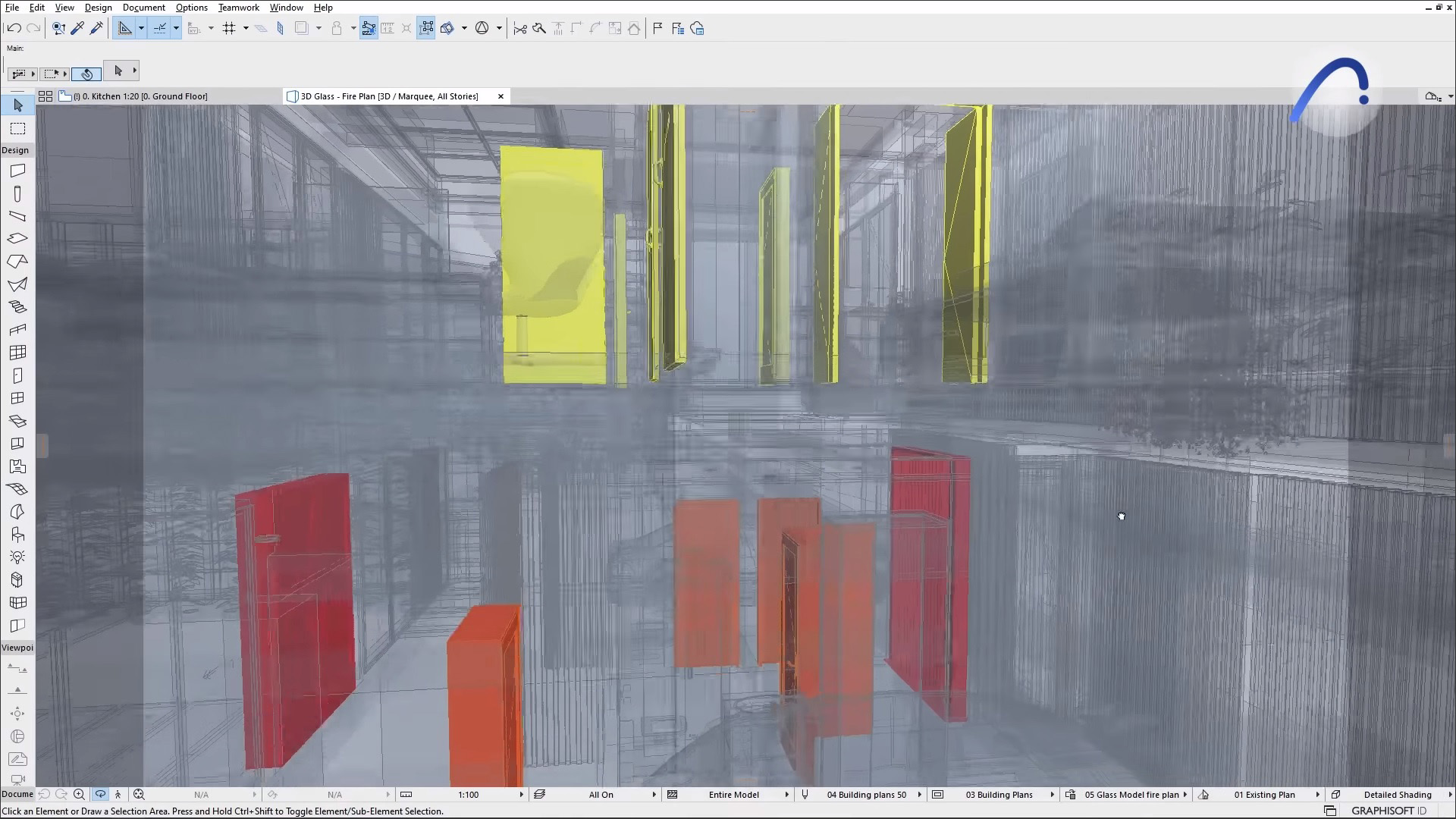Select the Mesh tool
The width and height of the screenshot is (1456, 819).
(x=17, y=489)
